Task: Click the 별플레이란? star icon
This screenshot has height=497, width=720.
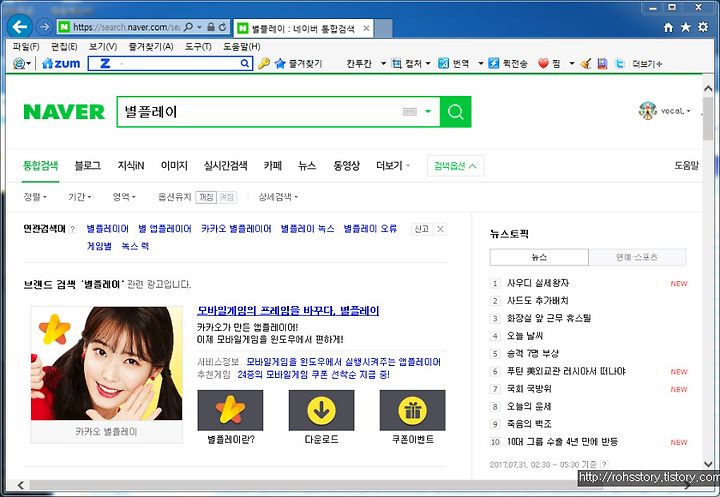Action: (x=231, y=410)
